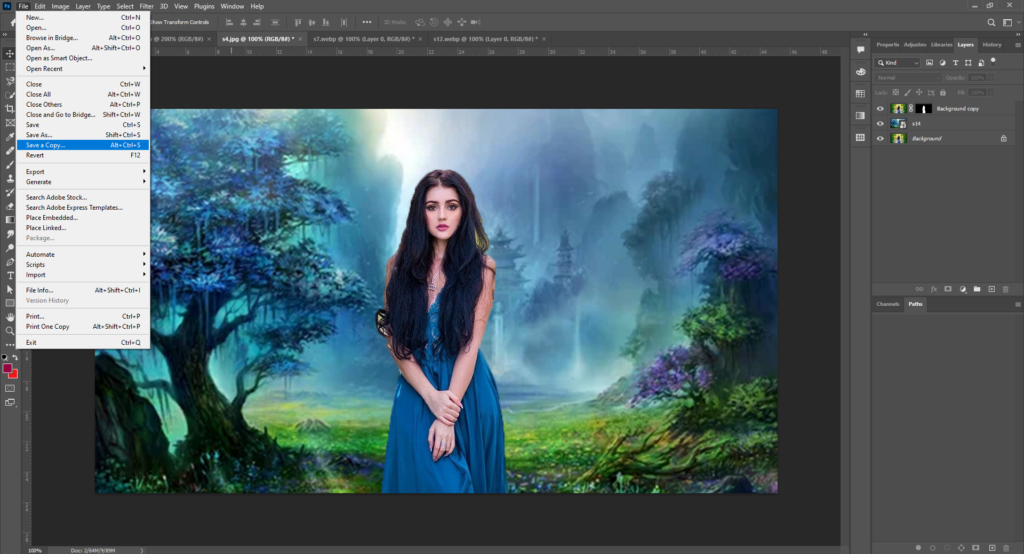This screenshot has height=554, width=1024.
Task: Add a layer mask from Layers panel
Action: click(x=947, y=289)
